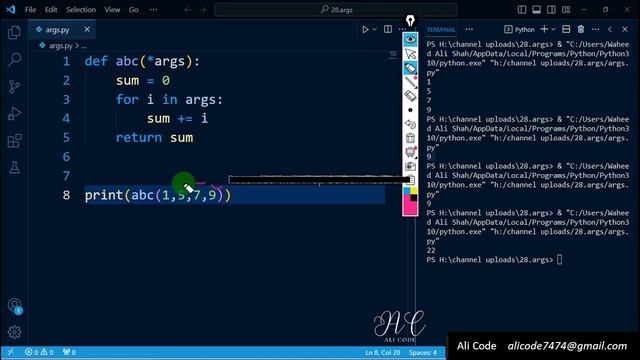Open the Go menu
The height and width of the screenshot is (360, 640).
tap(133, 9)
